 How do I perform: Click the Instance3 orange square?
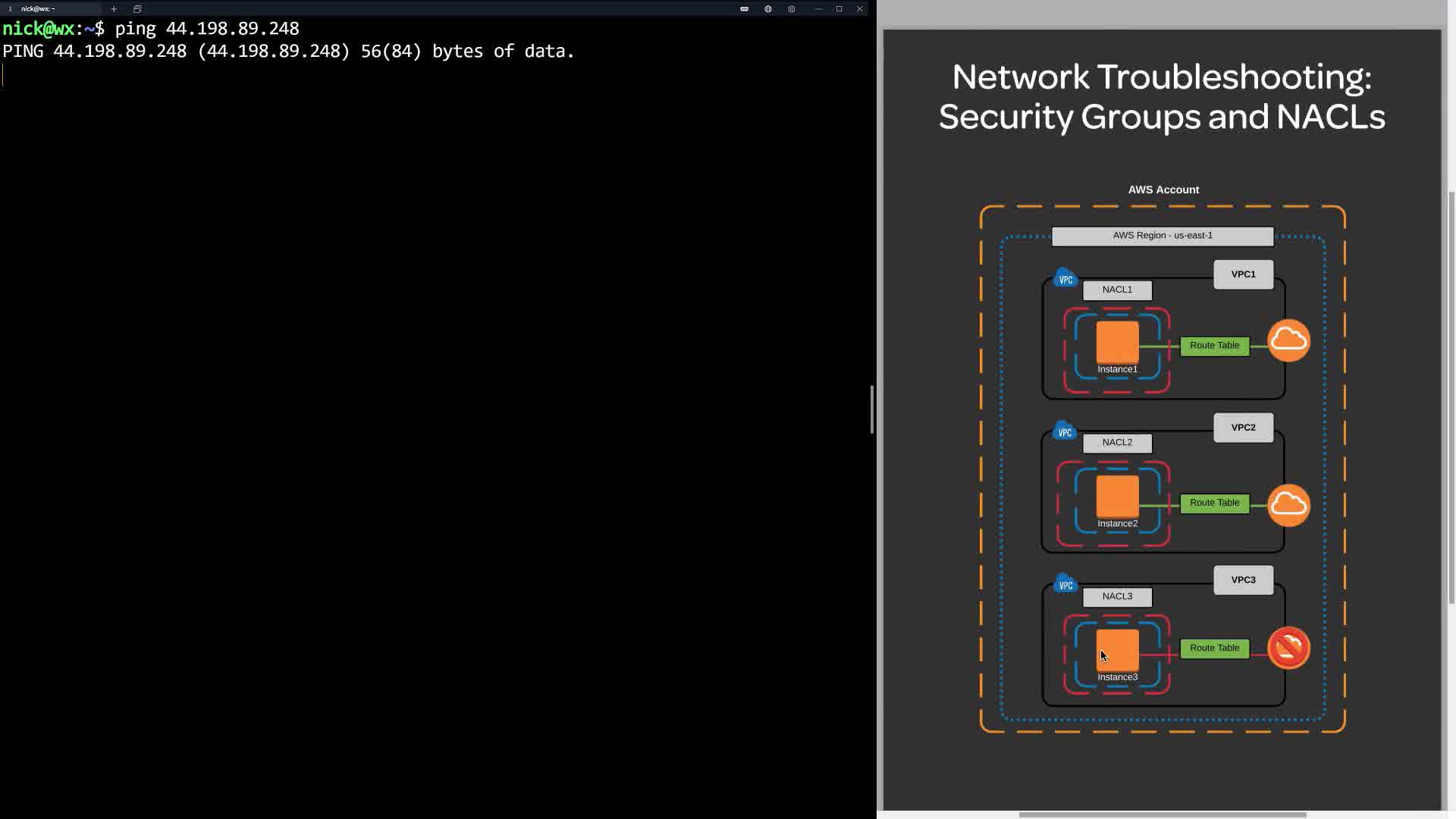[1117, 649]
